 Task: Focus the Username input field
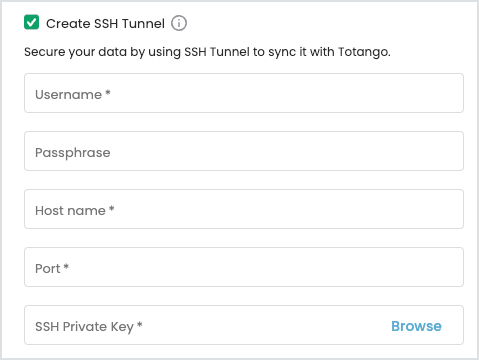point(244,93)
